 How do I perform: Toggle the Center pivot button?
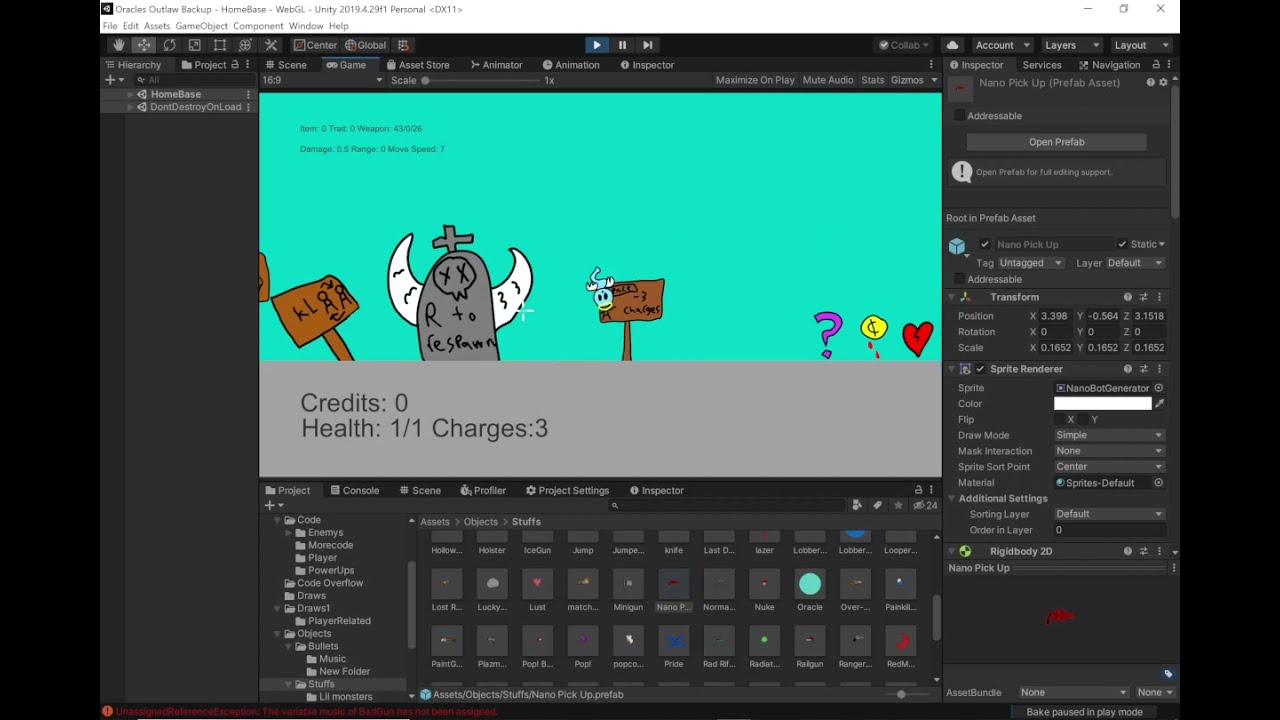(x=315, y=45)
